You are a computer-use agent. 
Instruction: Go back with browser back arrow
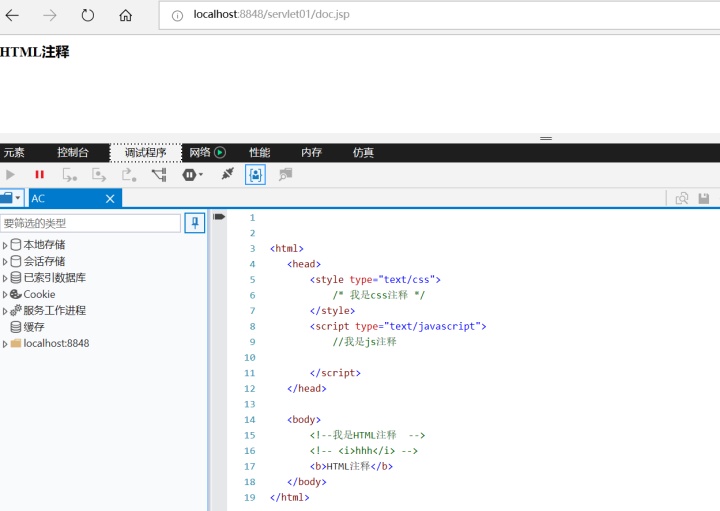(12, 15)
